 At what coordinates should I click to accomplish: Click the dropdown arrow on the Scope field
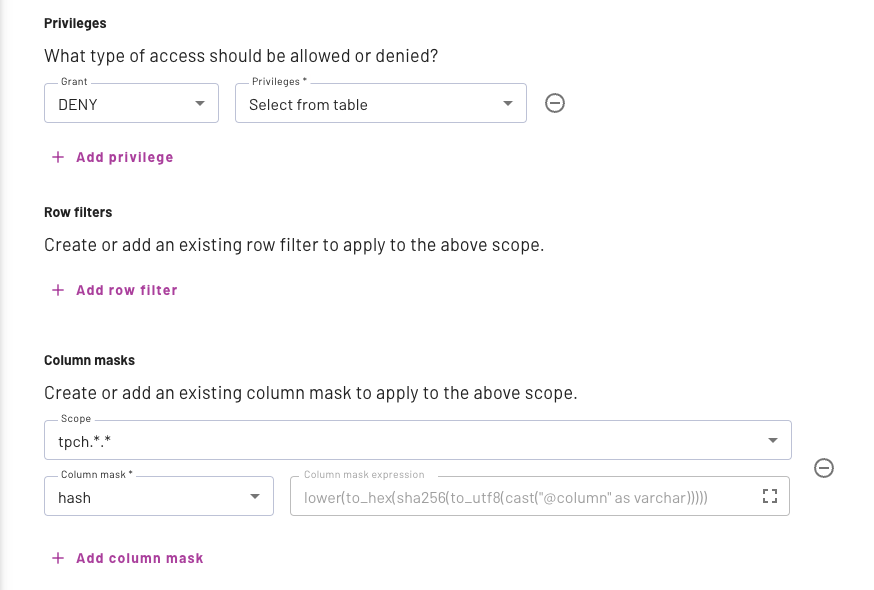(772, 439)
